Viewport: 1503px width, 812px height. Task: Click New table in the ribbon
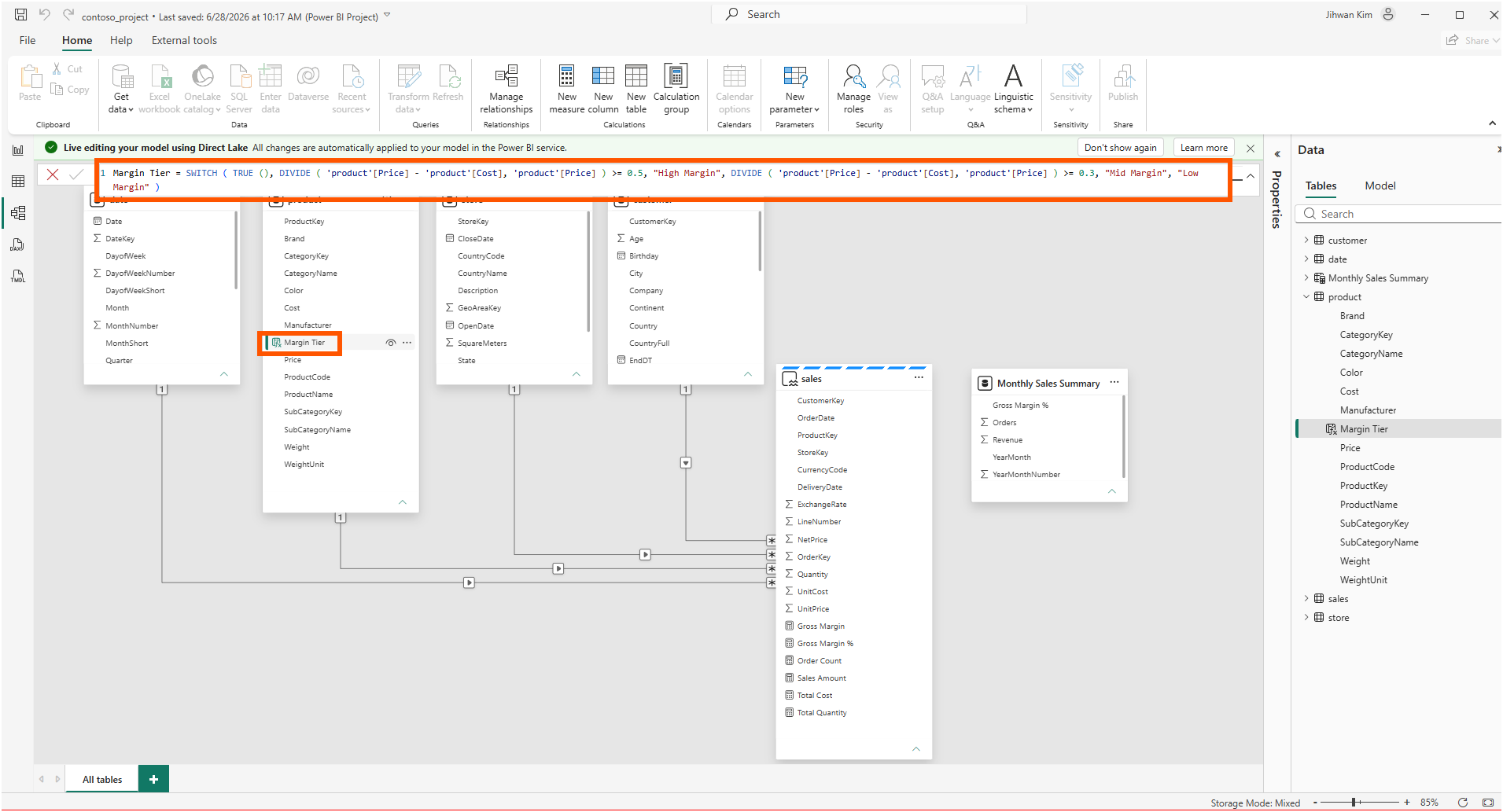[x=636, y=89]
